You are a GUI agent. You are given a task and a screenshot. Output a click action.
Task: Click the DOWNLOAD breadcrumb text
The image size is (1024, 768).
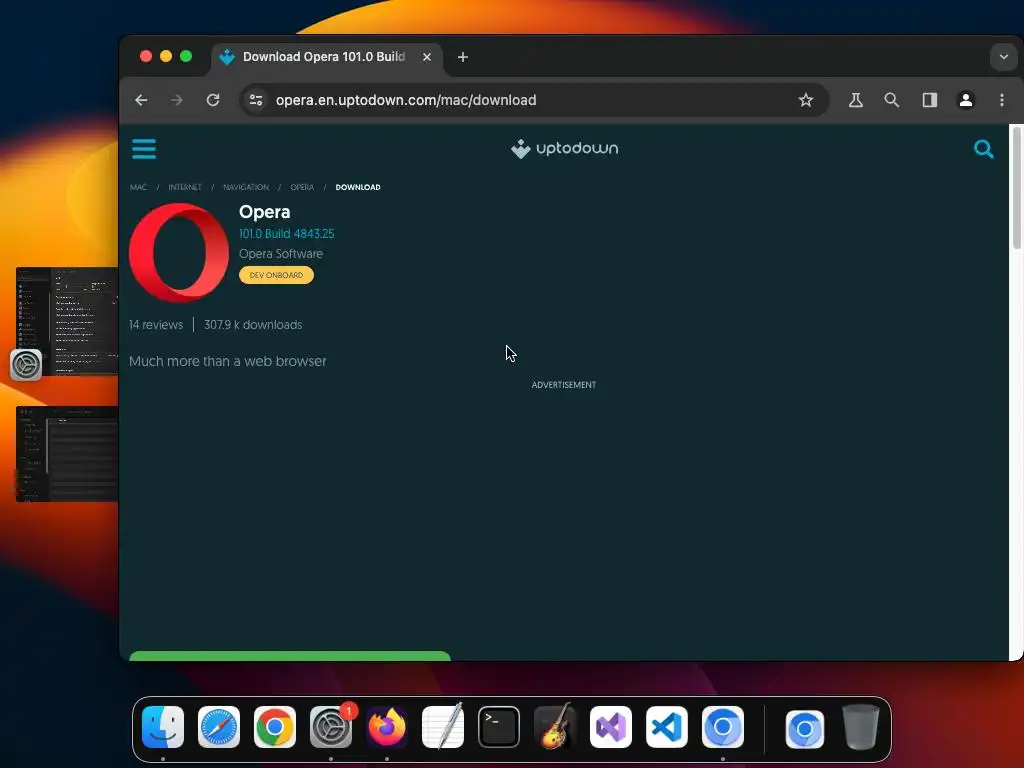click(x=358, y=187)
